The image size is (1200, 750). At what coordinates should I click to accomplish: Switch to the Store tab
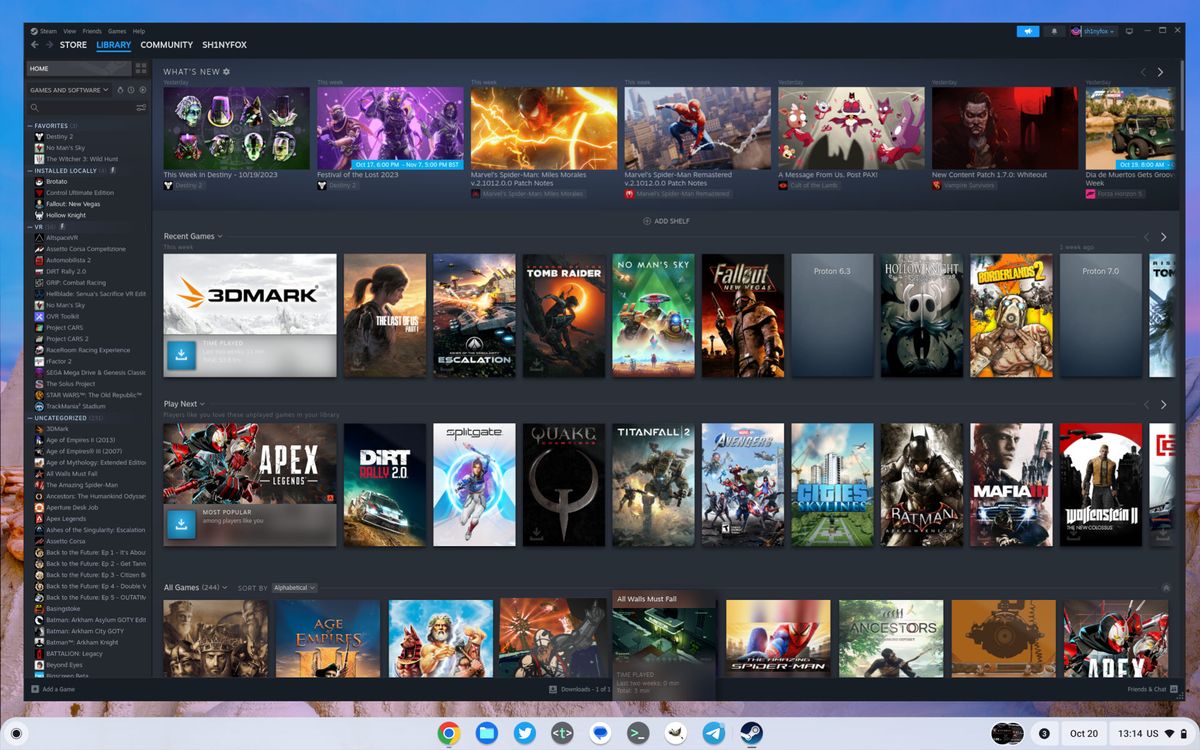pyautogui.click(x=73, y=45)
